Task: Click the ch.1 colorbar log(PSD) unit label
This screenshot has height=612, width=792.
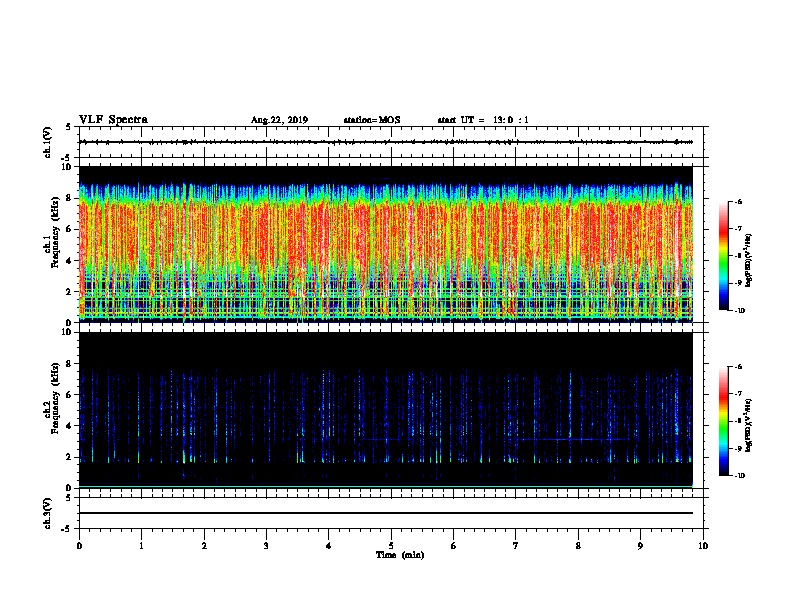Action: coord(749,260)
